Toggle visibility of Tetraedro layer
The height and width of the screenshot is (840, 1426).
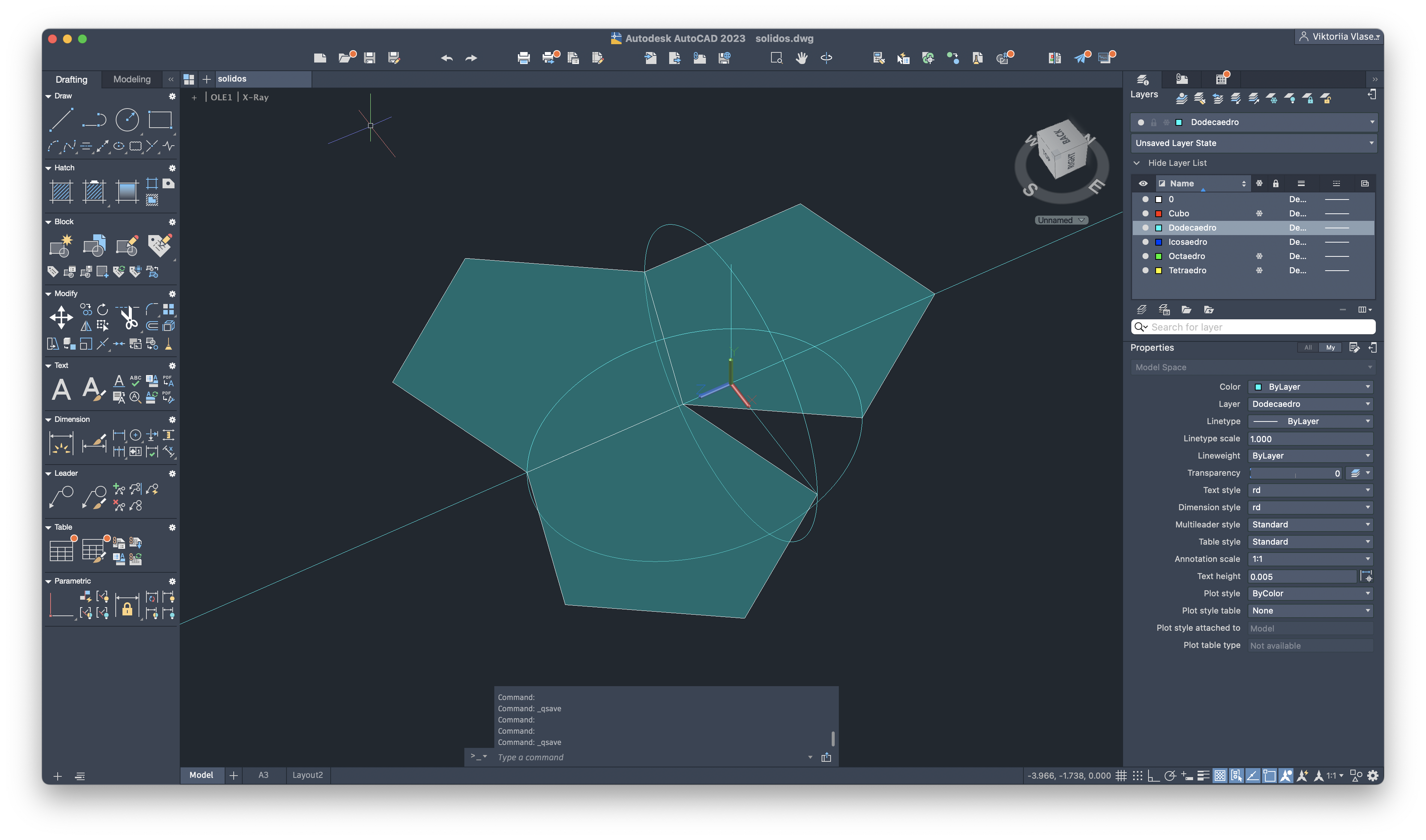point(1145,271)
